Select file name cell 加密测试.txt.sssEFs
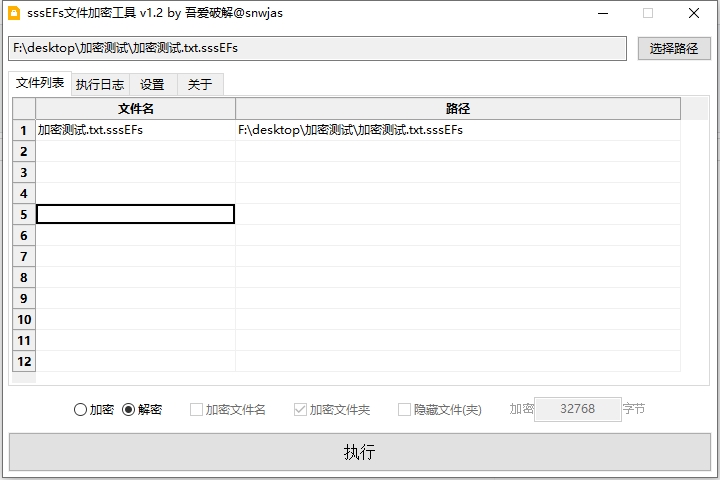The image size is (720, 480). click(135, 130)
